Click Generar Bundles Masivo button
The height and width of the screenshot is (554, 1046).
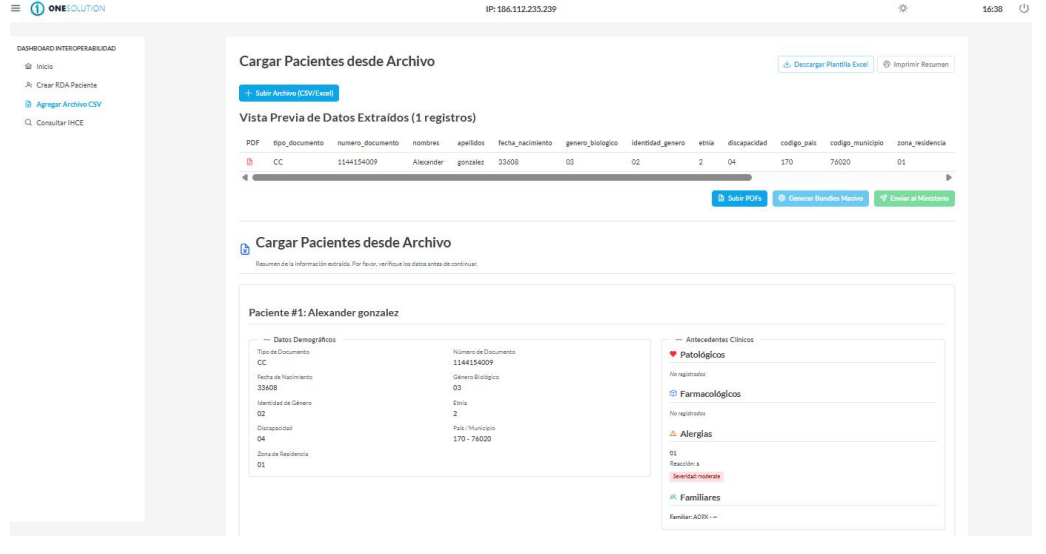tap(821, 198)
